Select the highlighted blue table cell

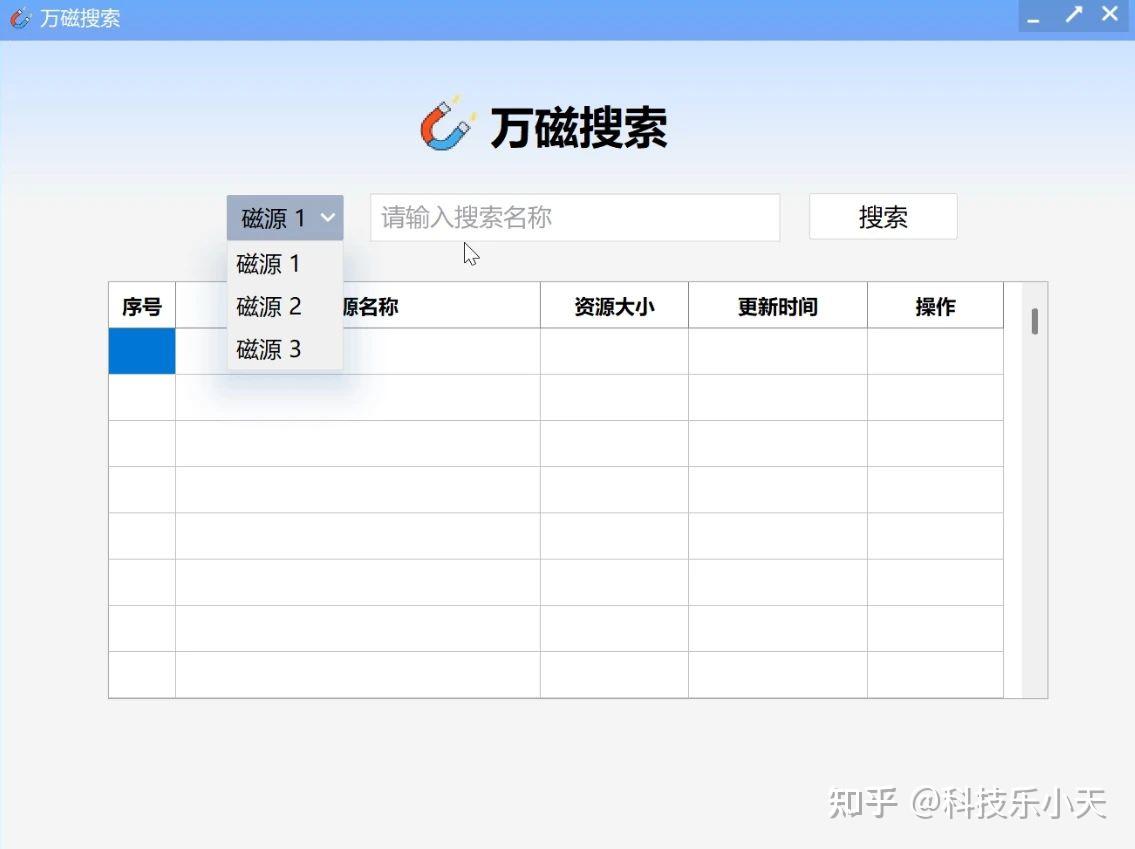coord(141,351)
